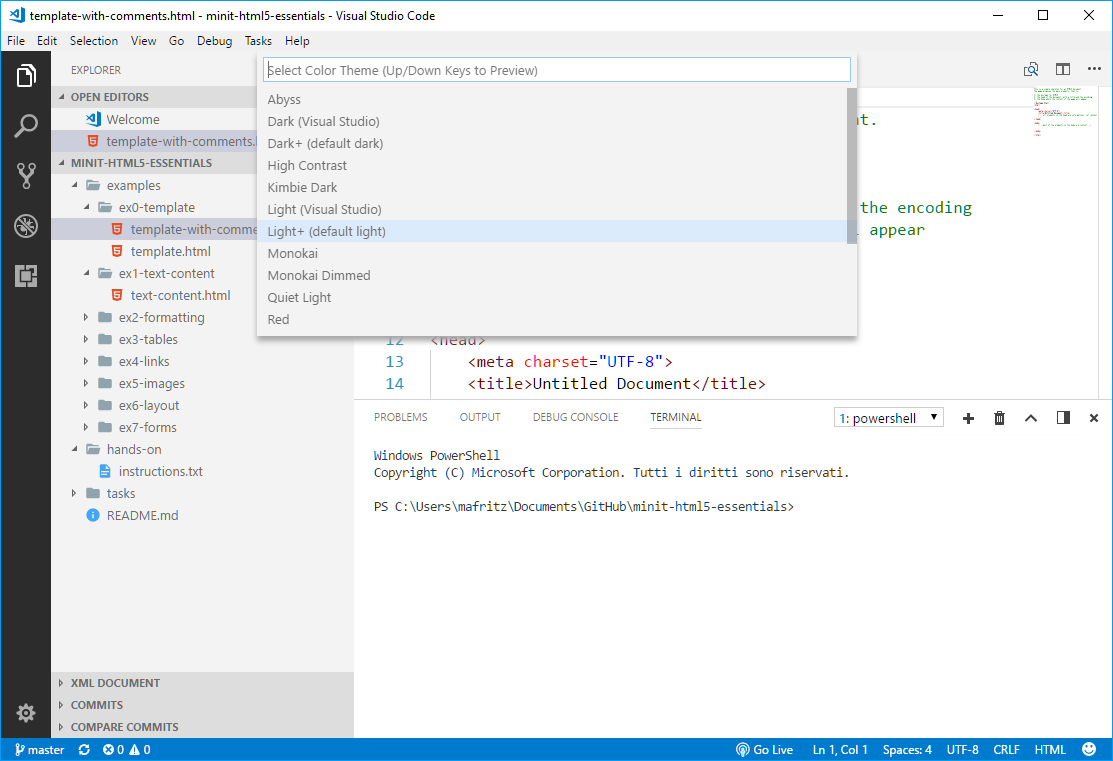Open the Tasks menu
The width and height of the screenshot is (1113, 761).
tap(258, 40)
